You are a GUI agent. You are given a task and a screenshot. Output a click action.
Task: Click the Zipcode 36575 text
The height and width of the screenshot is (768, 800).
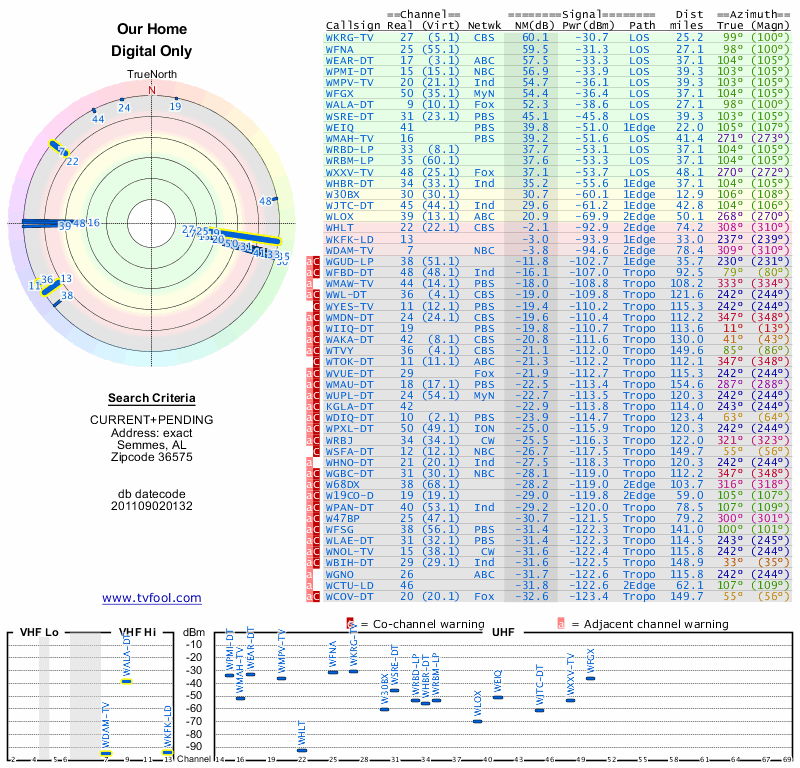pos(152,457)
